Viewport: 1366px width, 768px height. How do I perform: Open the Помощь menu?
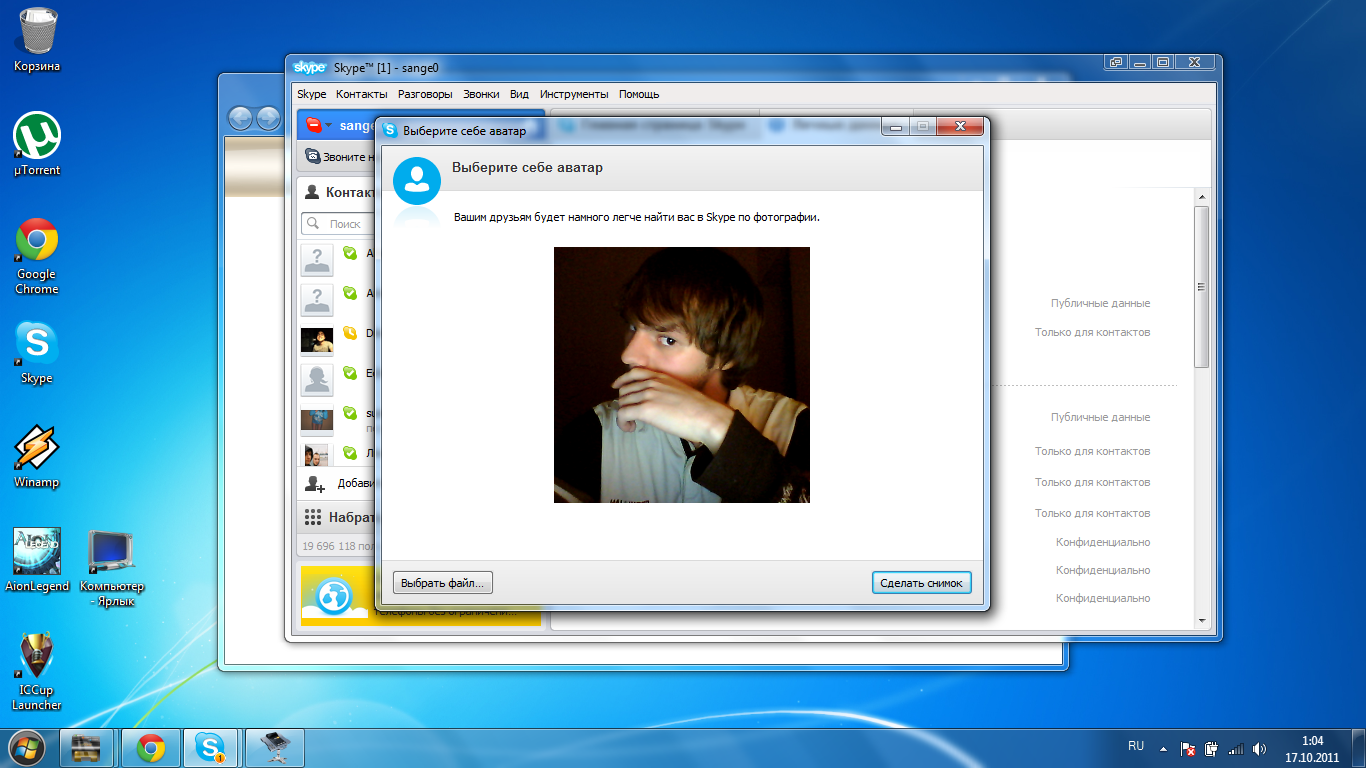pos(639,94)
